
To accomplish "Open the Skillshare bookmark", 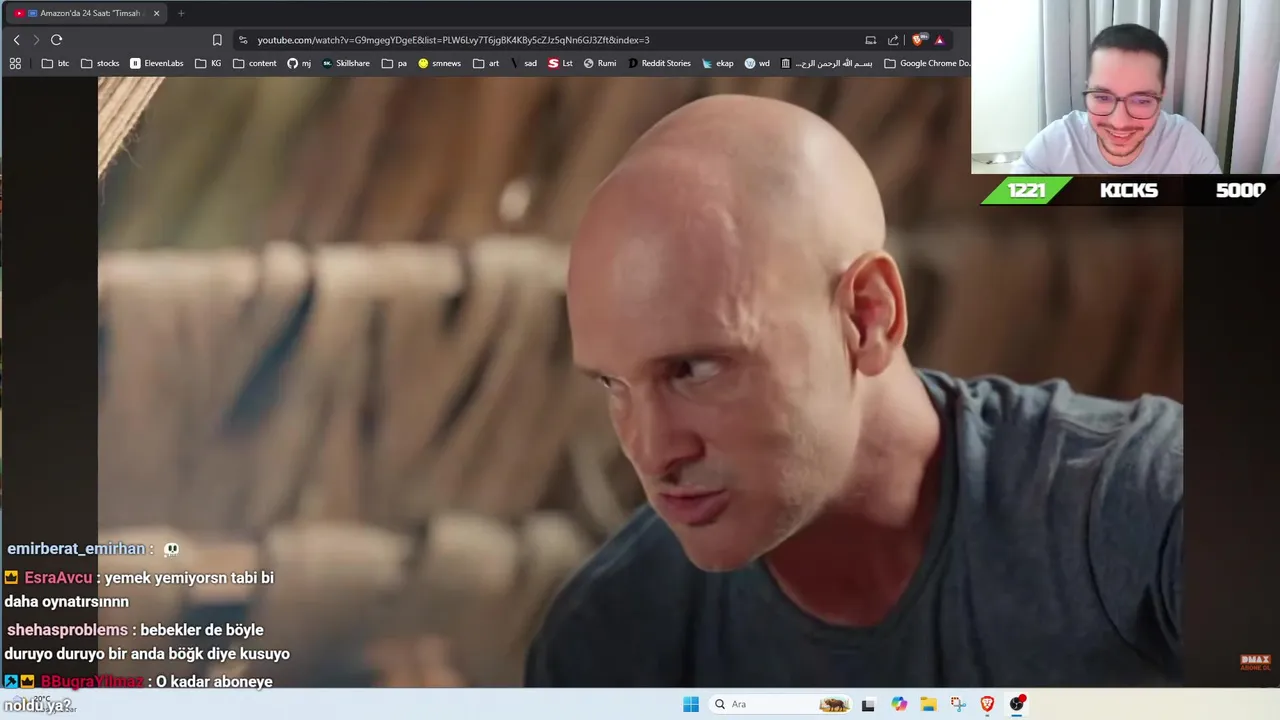I will tap(346, 63).
